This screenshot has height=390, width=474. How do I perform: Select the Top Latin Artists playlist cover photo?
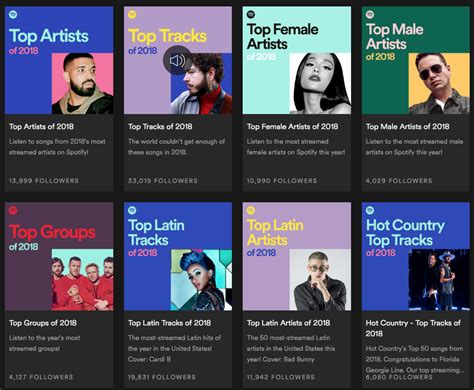pos(320,280)
